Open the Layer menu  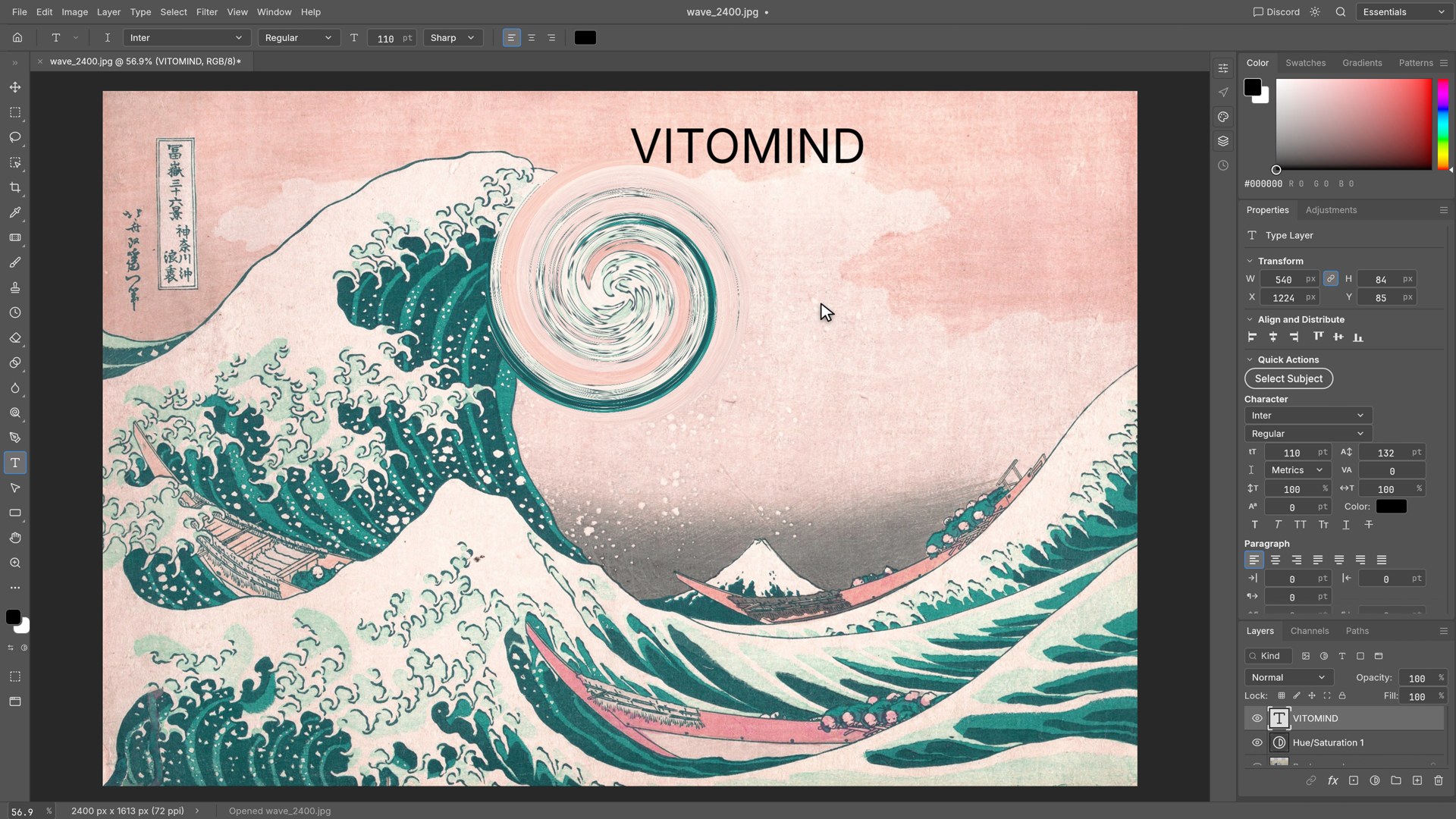click(108, 12)
